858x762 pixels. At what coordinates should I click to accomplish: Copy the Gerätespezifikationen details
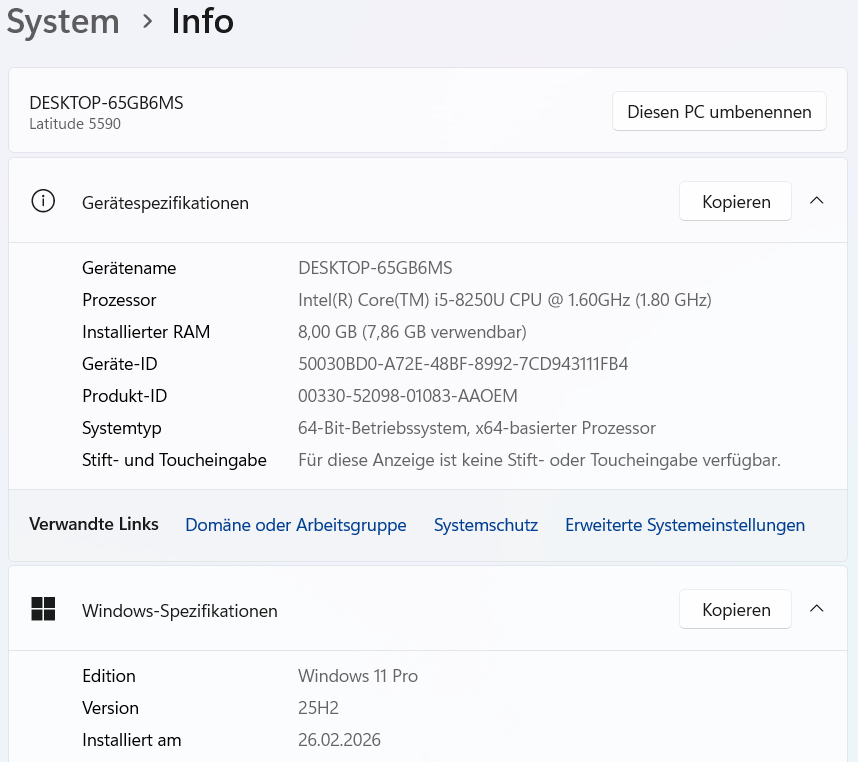[735, 202]
